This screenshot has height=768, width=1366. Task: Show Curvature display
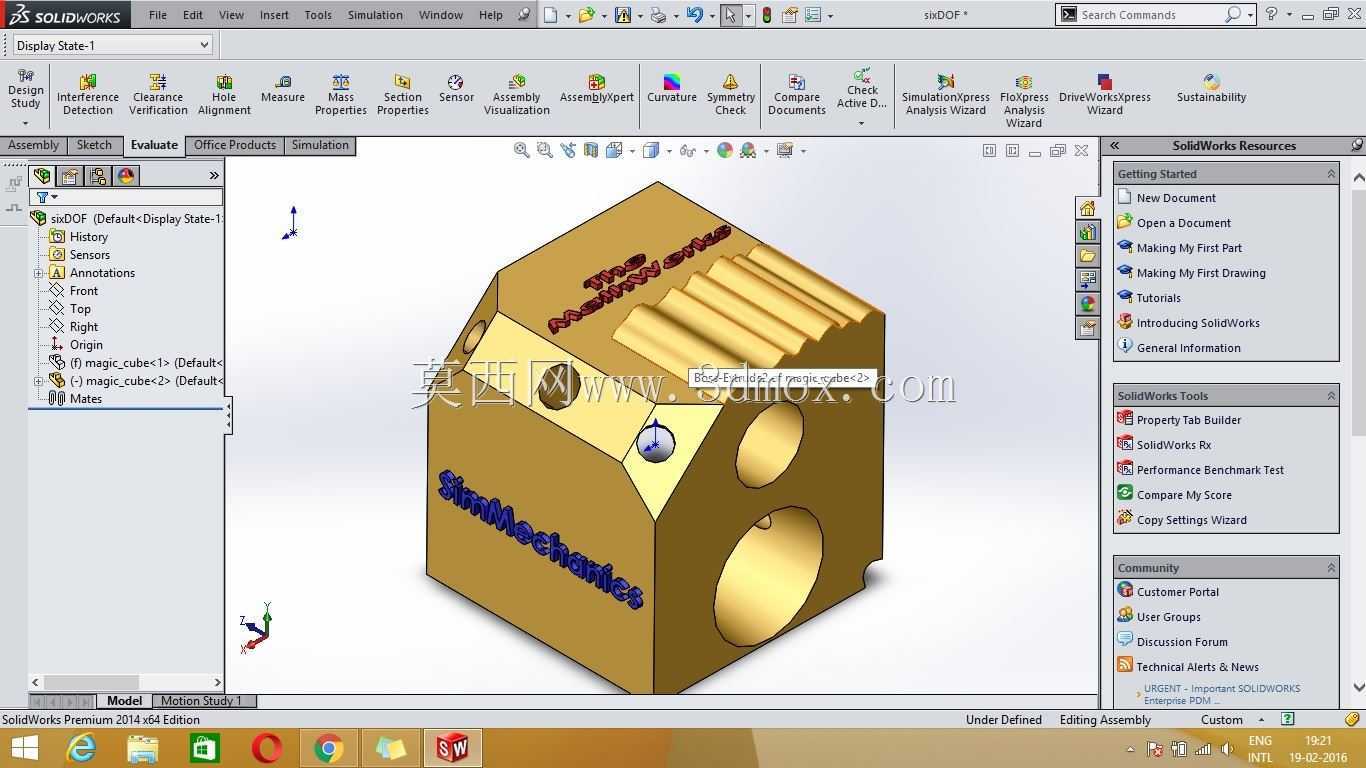[x=672, y=88]
